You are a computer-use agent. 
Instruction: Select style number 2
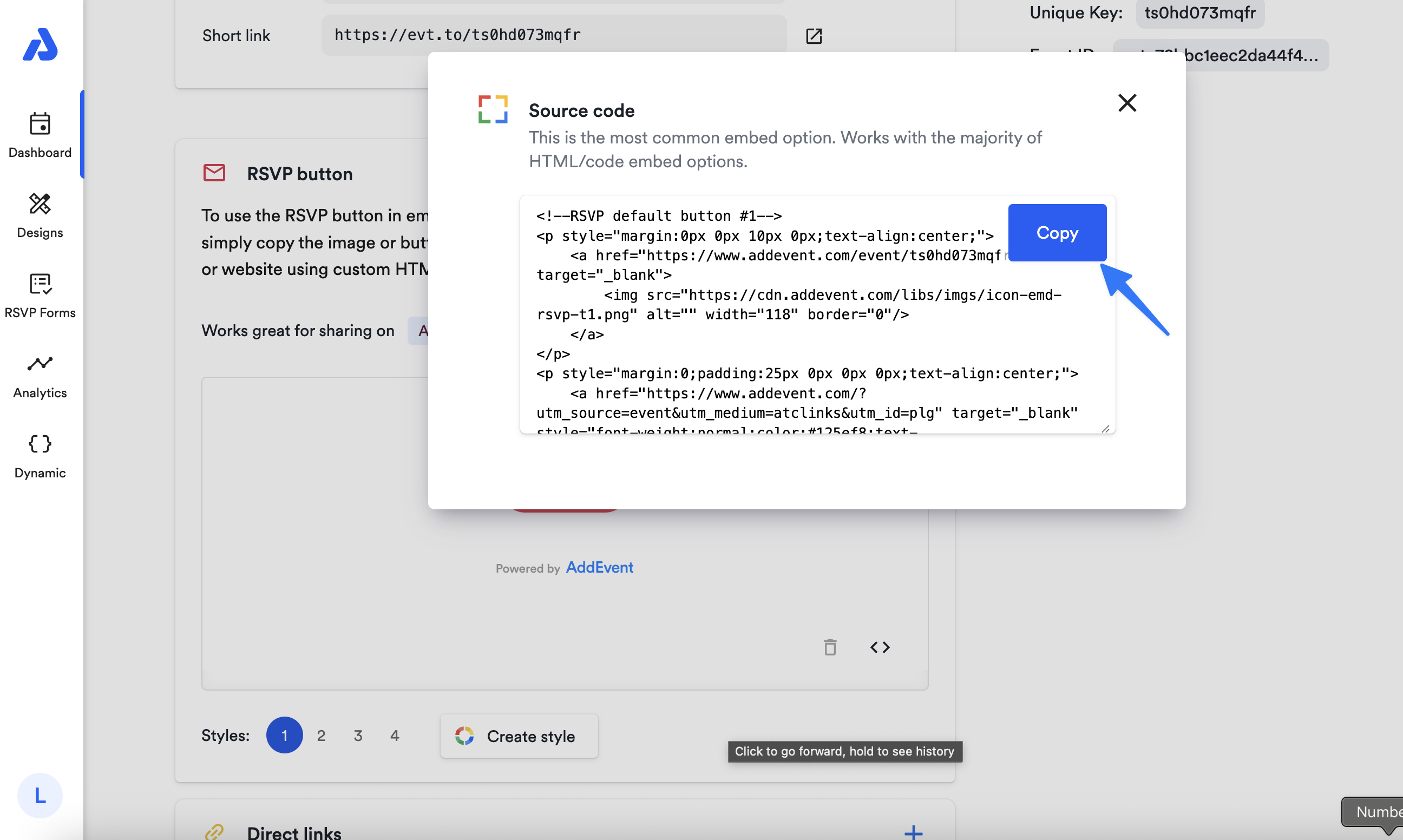tap(321, 736)
